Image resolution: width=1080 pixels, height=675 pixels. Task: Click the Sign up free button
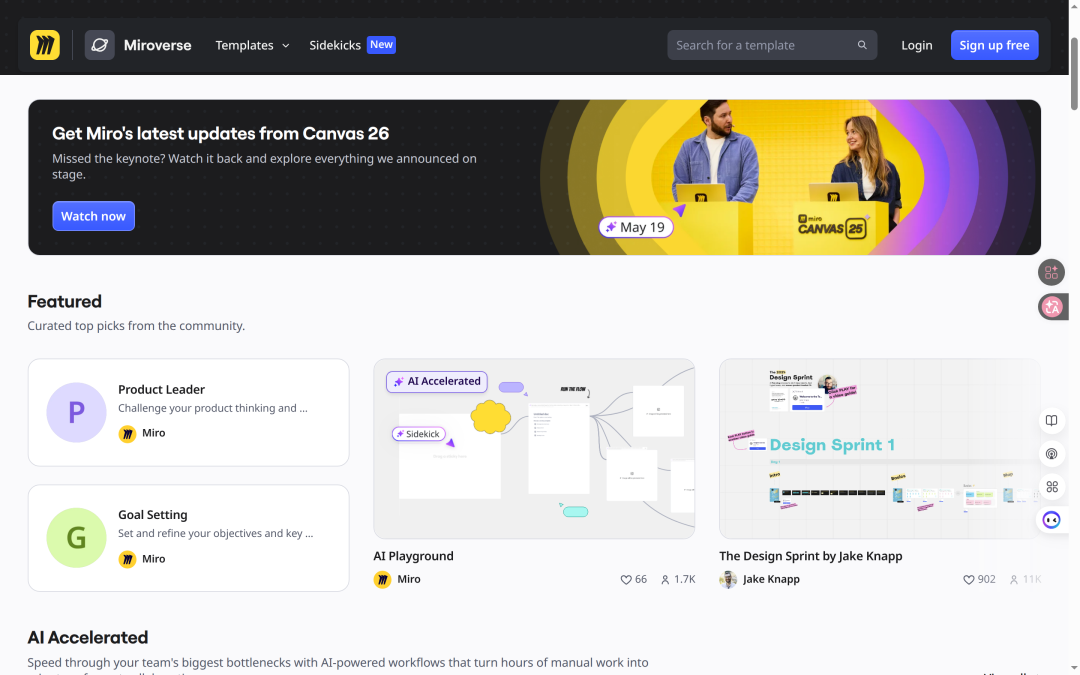pos(995,45)
